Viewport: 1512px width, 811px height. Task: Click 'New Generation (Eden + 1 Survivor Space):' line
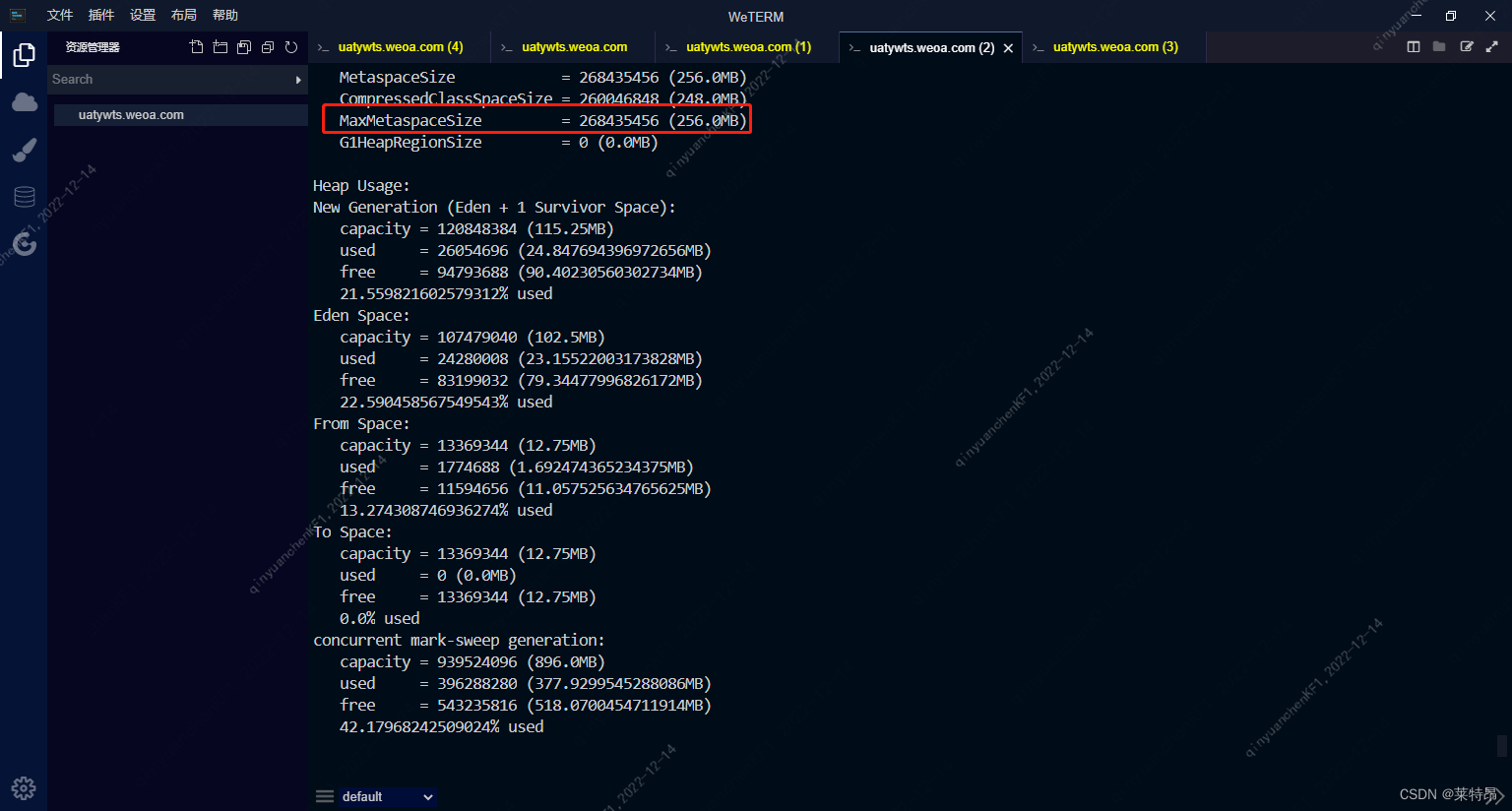coord(494,208)
